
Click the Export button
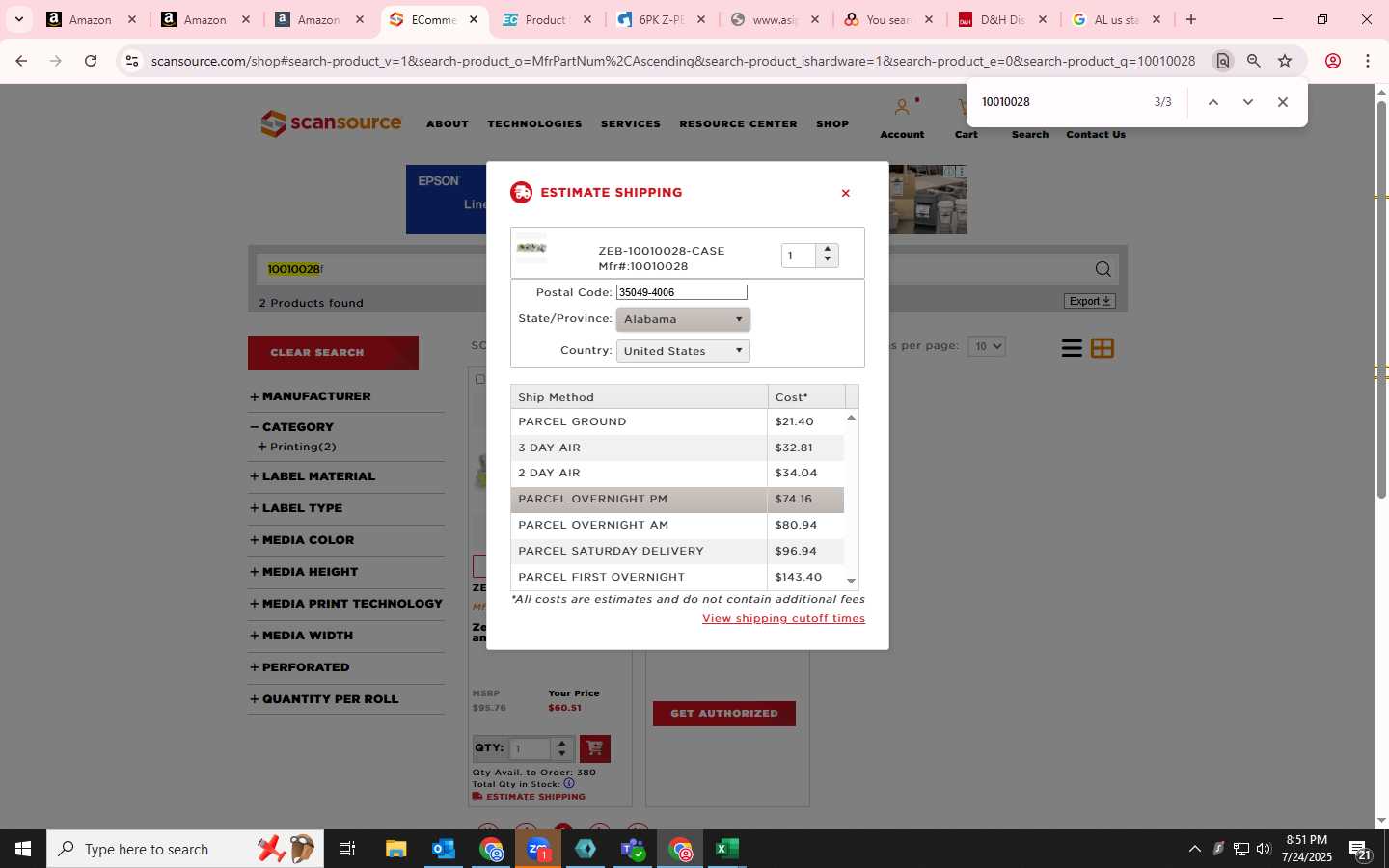[x=1090, y=301]
